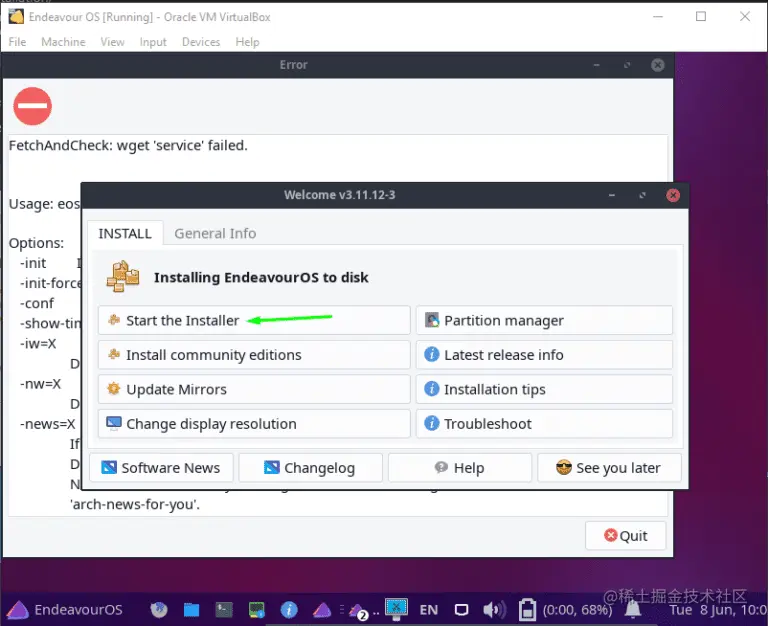Click "-conf" option text
768x626 pixels.
click(x=37, y=303)
